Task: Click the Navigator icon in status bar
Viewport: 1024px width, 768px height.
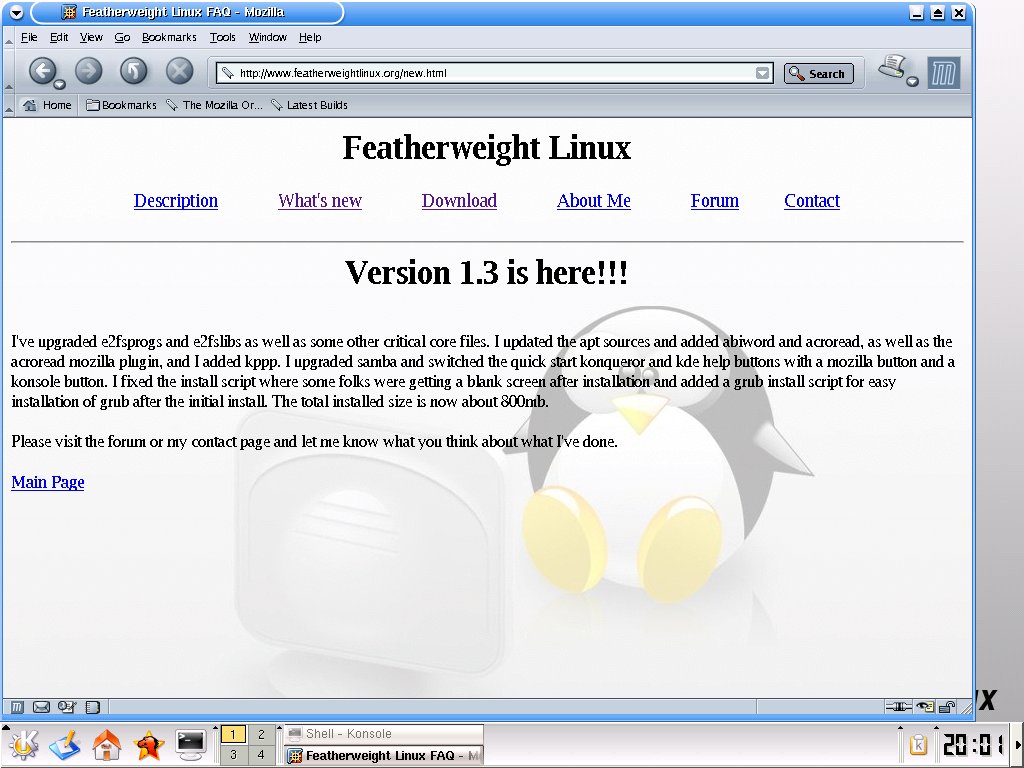Action: pos(18,707)
